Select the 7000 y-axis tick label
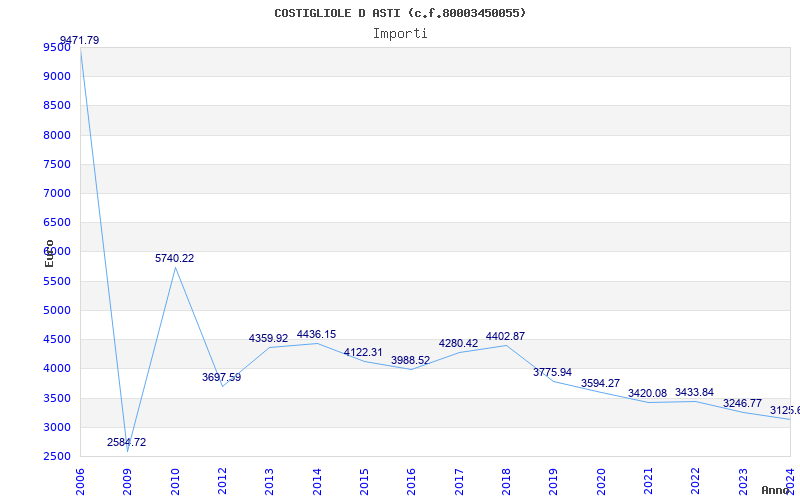The image size is (800, 500). [57, 193]
